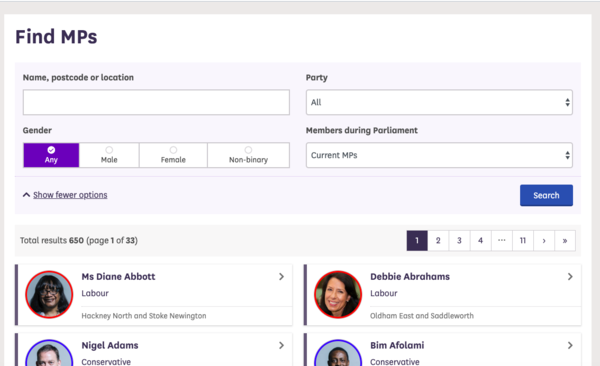Go to results page 3
Screen dimensions: 600x366
(x=459, y=240)
